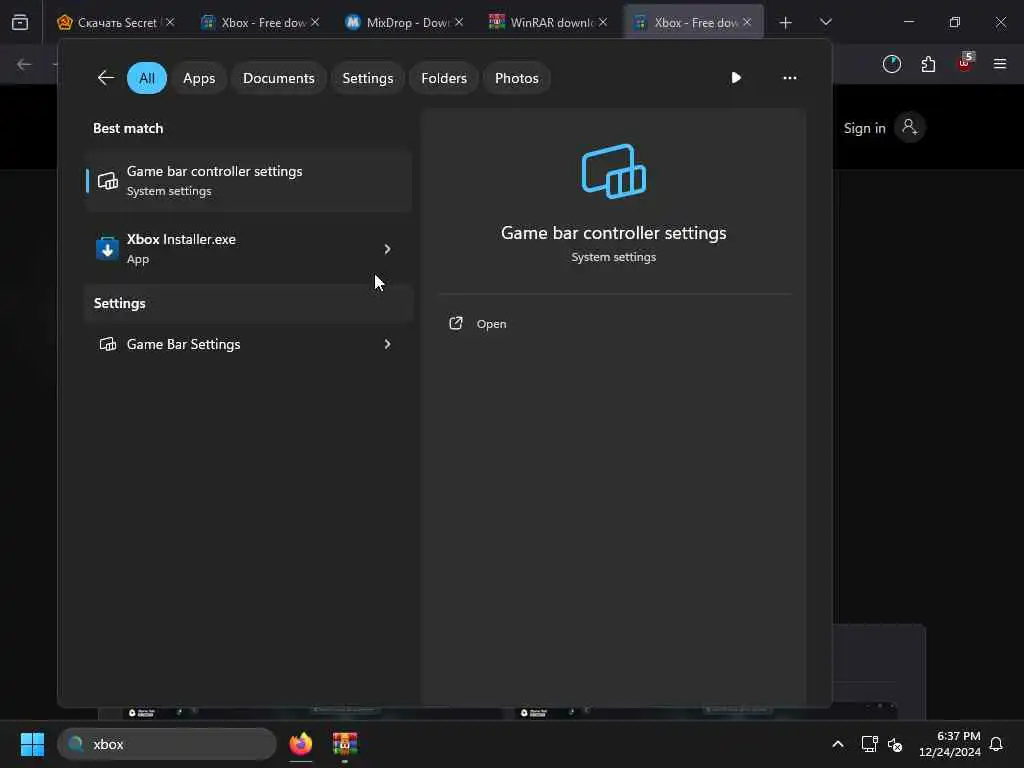Screen dimensions: 1024x768
Task: Click the Xbox Installer download icon
Action: click(107, 249)
